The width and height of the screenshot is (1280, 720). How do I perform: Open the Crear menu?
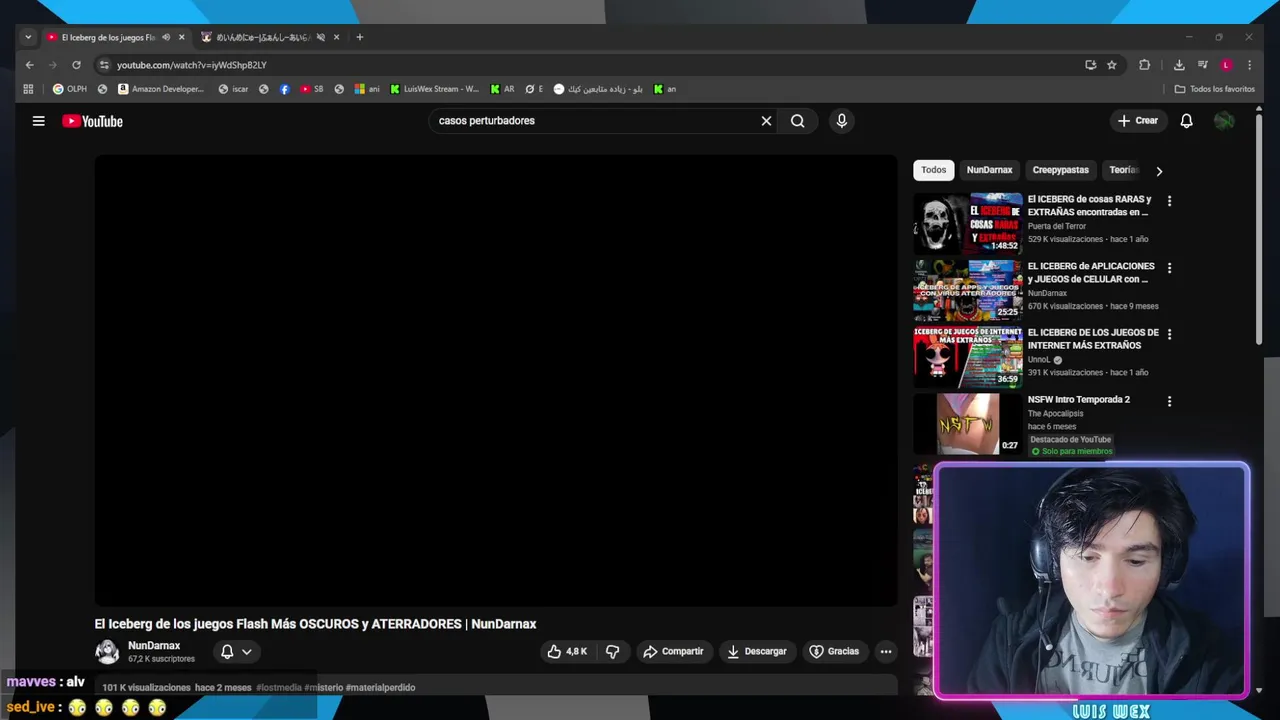(1138, 121)
